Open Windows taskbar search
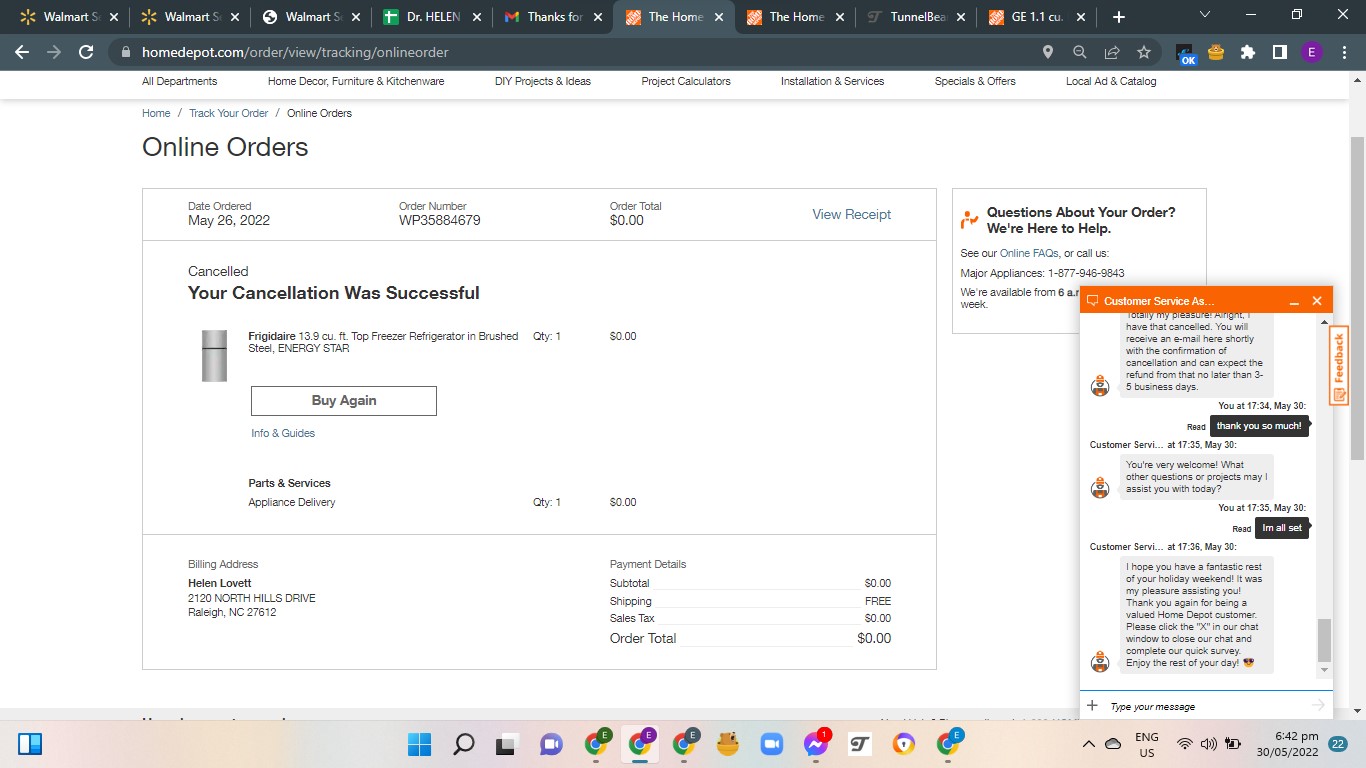Viewport: 1366px width, 768px height. coord(463,744)
